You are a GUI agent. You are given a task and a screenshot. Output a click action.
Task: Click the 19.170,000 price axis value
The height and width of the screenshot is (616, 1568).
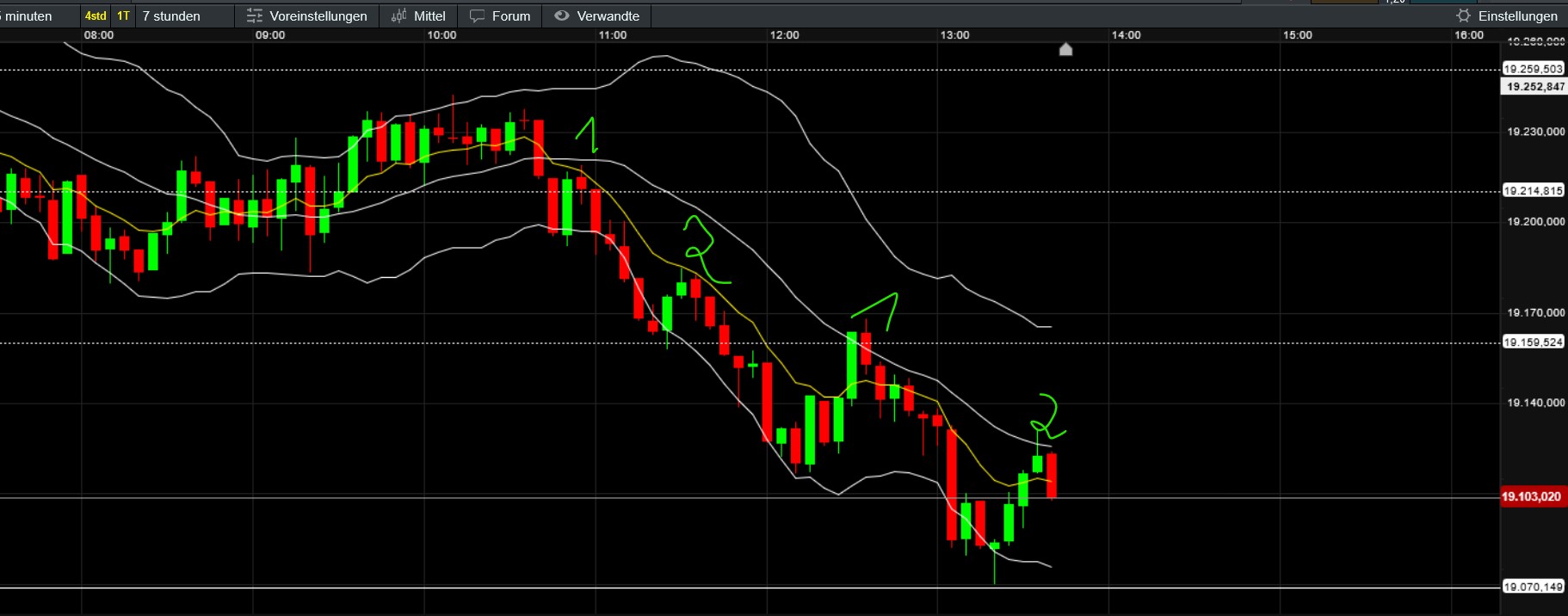(x=1536, y=312)
